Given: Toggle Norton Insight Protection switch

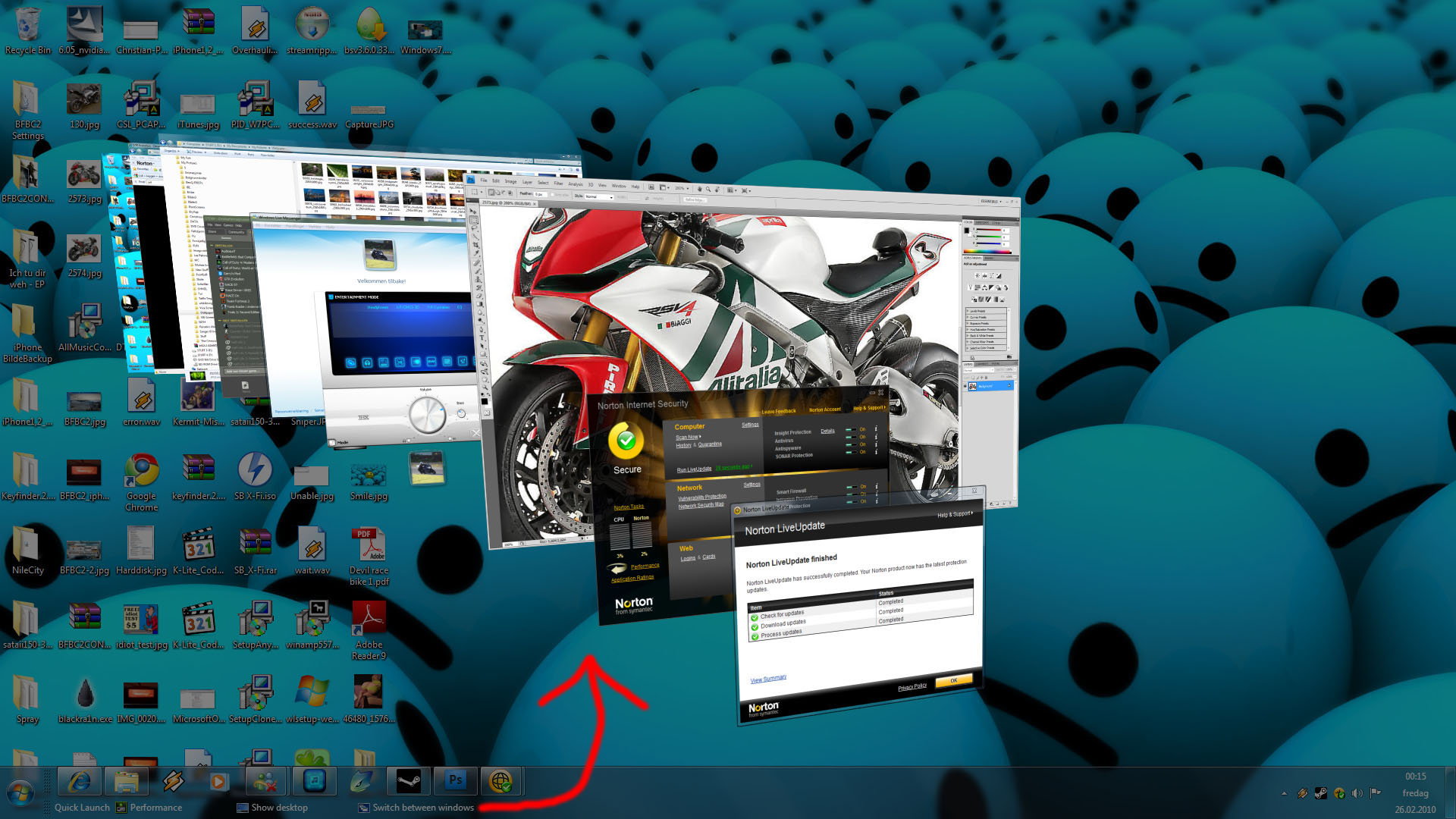Looking at the screenshot, I should pyautogui.click(x=851, y=430).
